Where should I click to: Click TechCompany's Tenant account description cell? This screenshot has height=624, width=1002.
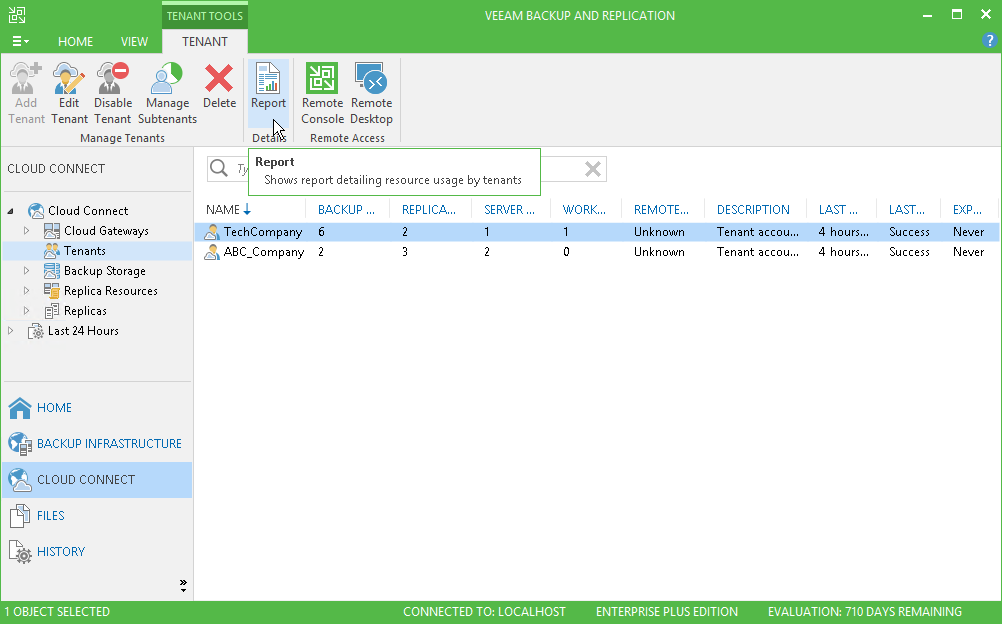tap(758, 232)
